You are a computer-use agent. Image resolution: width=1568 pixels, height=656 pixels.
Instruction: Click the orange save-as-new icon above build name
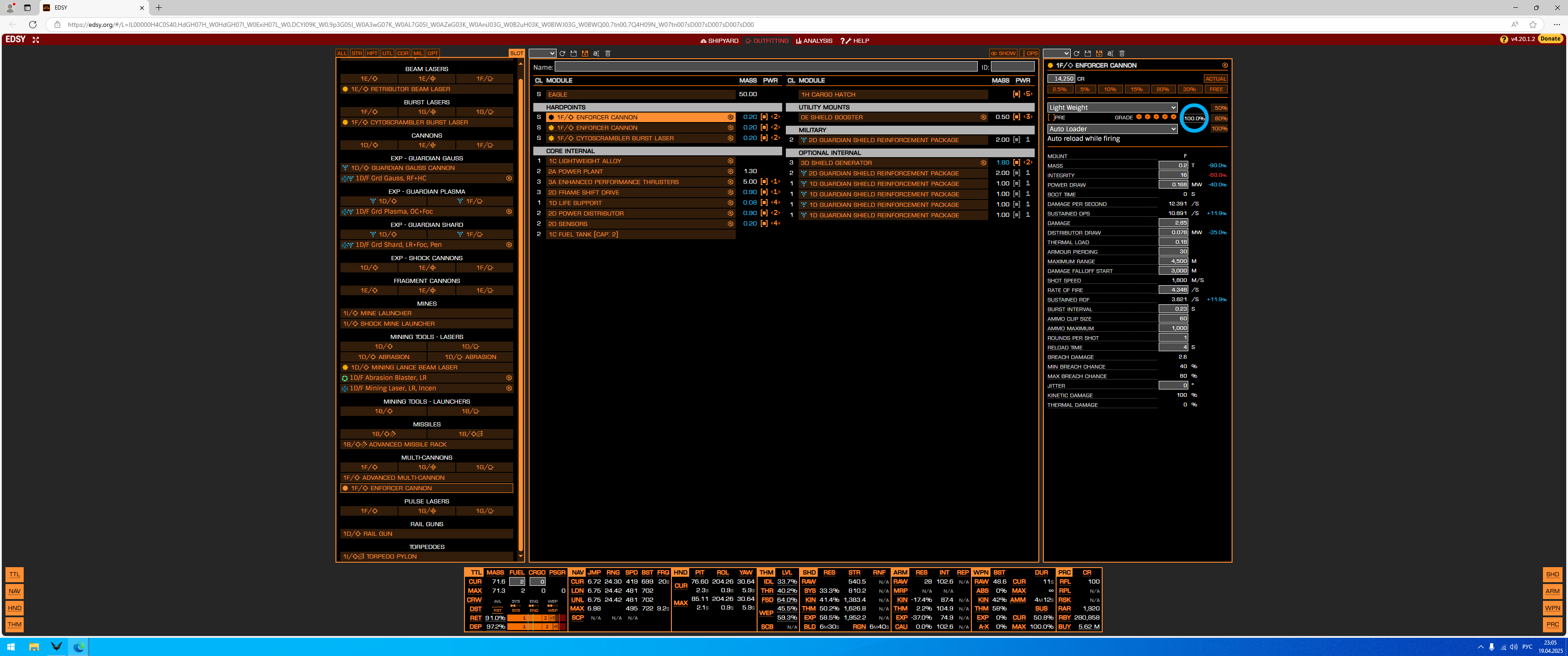(585, 54)
